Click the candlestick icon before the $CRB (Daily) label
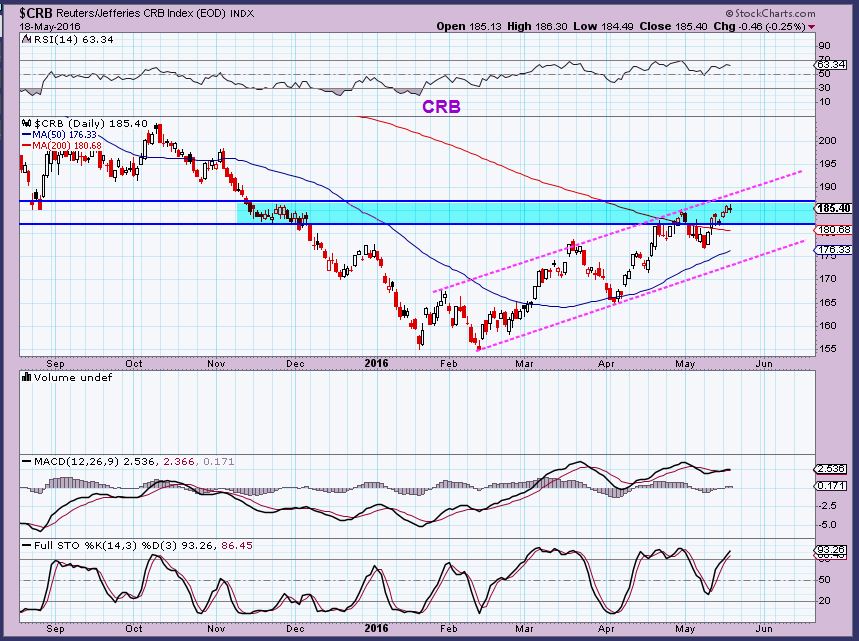This screenshot has height=641, width=859. point(26,123)
